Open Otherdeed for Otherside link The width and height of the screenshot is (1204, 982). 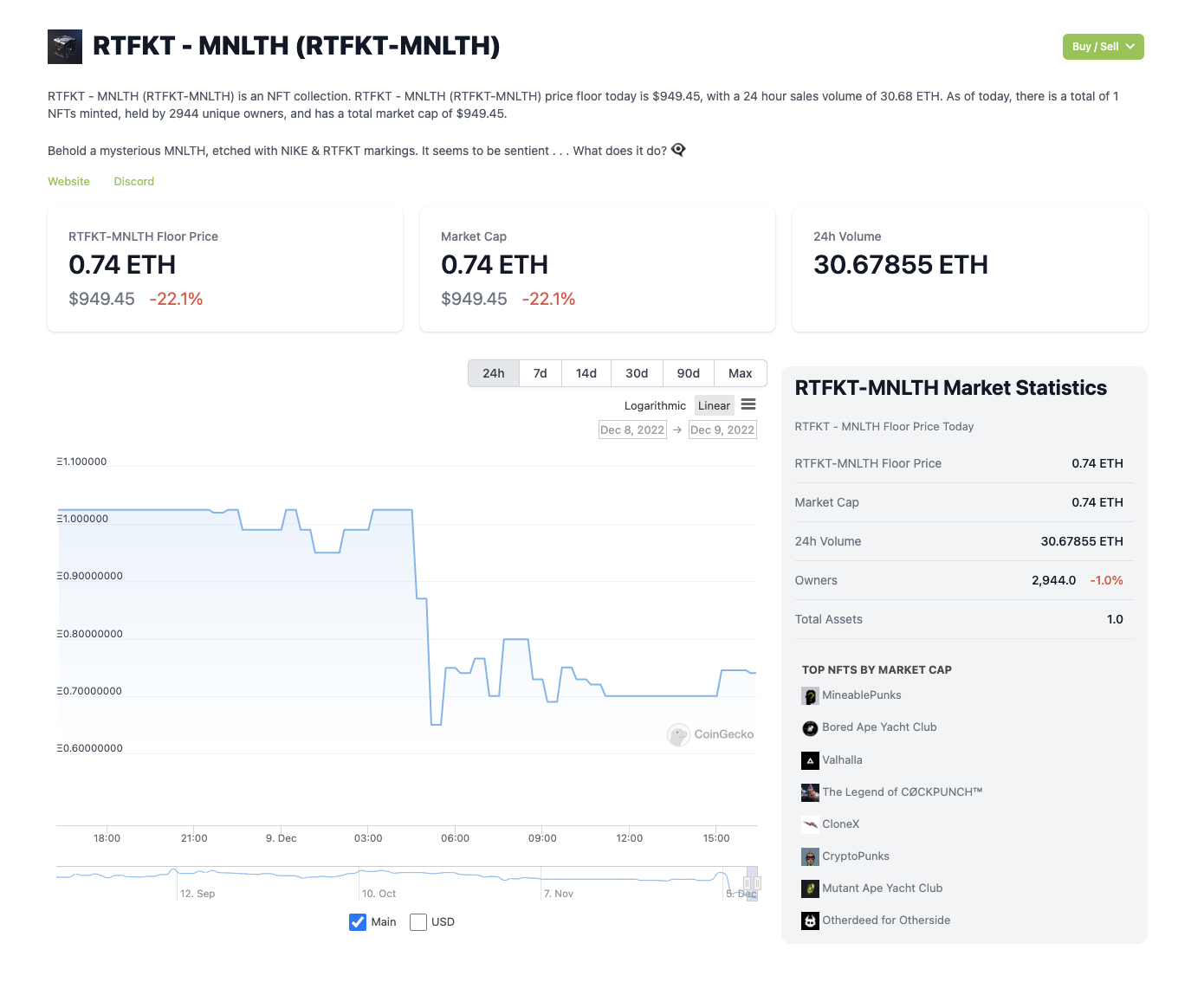(x=886, y=921)
